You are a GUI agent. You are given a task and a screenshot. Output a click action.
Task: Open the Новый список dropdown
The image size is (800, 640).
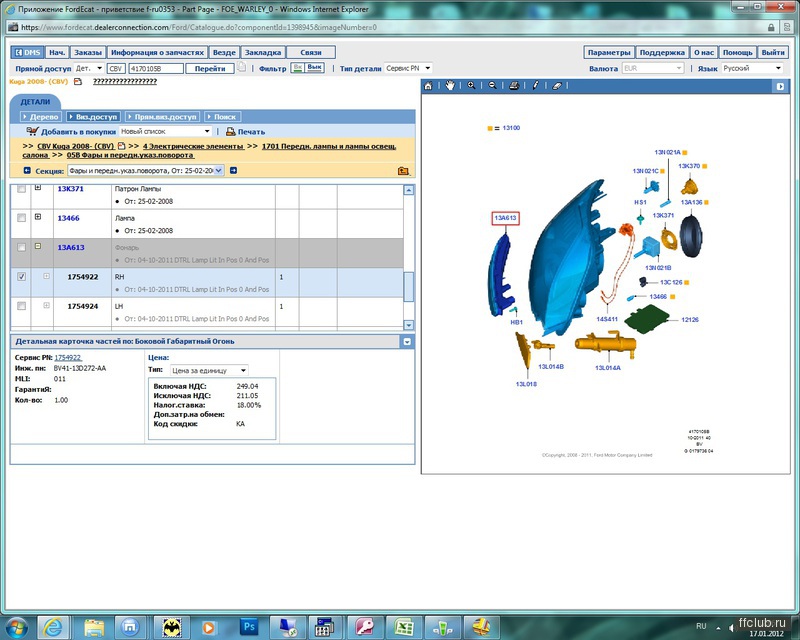[165, 131]
